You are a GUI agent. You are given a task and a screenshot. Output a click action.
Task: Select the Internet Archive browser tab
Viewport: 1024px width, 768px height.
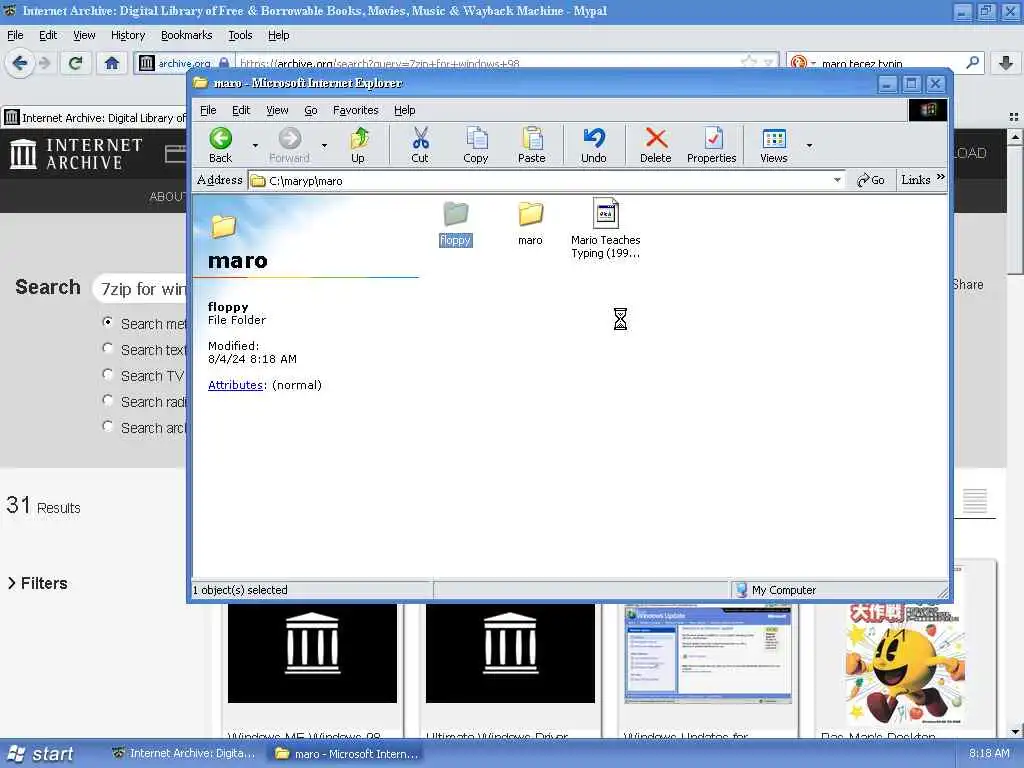click(95, 118)
